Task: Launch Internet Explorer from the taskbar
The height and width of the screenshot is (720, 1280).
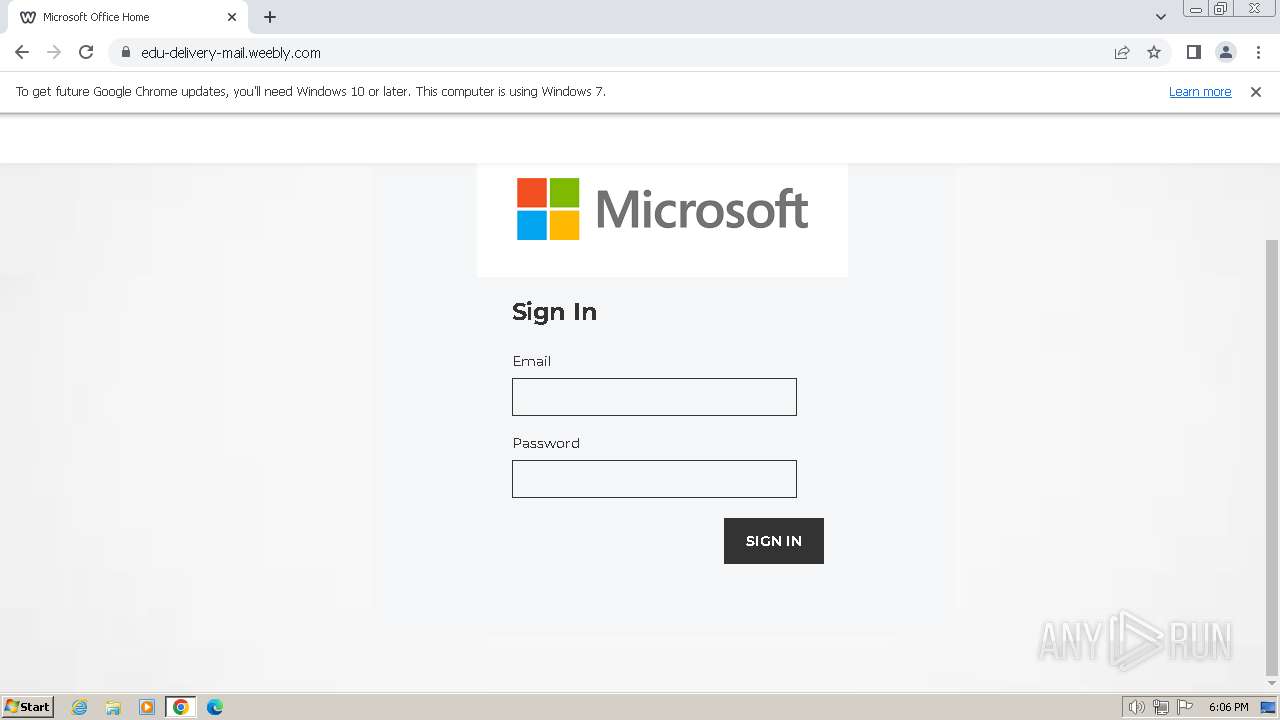Action: 80,707
